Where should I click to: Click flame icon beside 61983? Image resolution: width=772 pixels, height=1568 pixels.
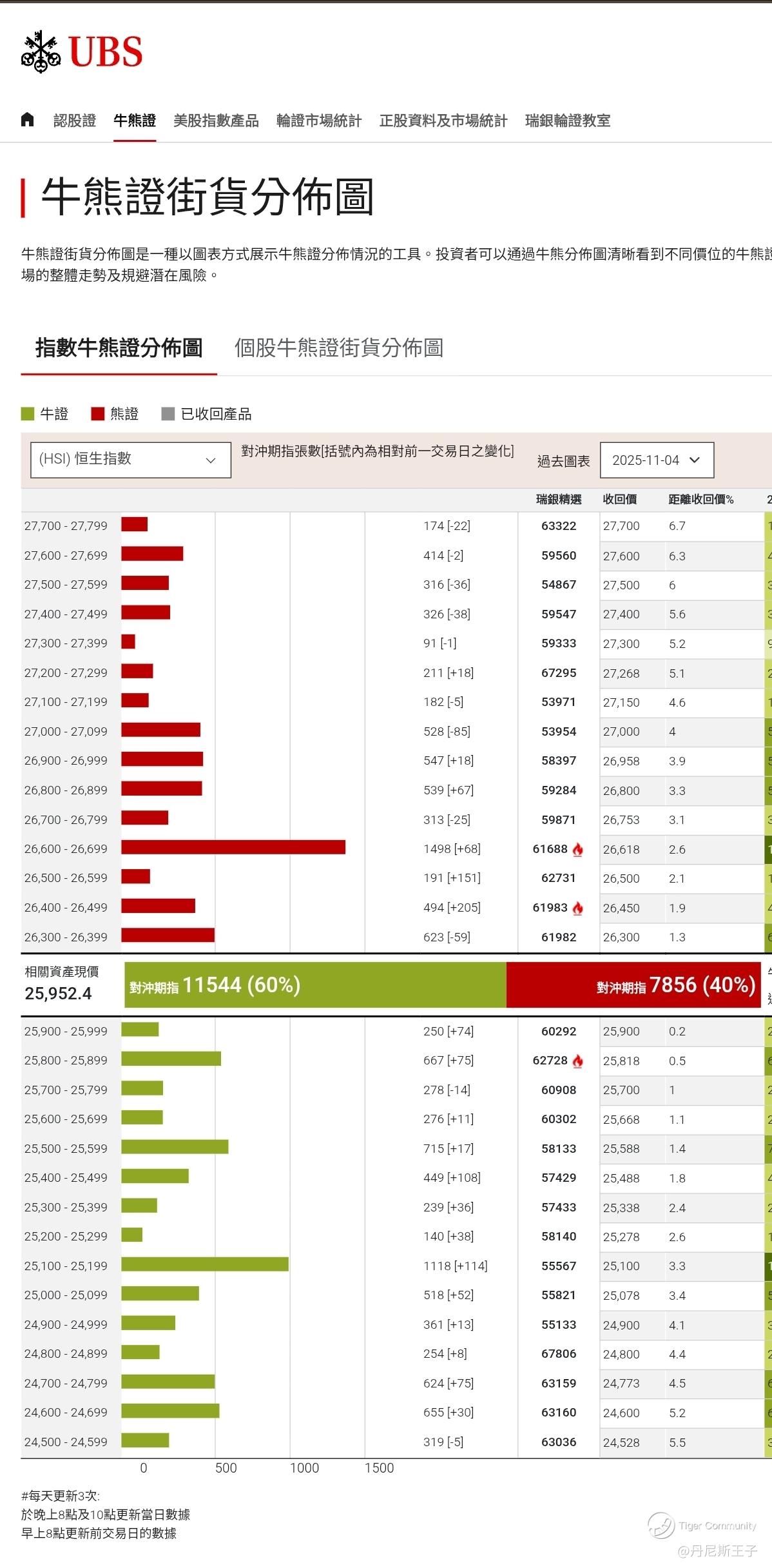pyautogui.click(x=578, y=908)
